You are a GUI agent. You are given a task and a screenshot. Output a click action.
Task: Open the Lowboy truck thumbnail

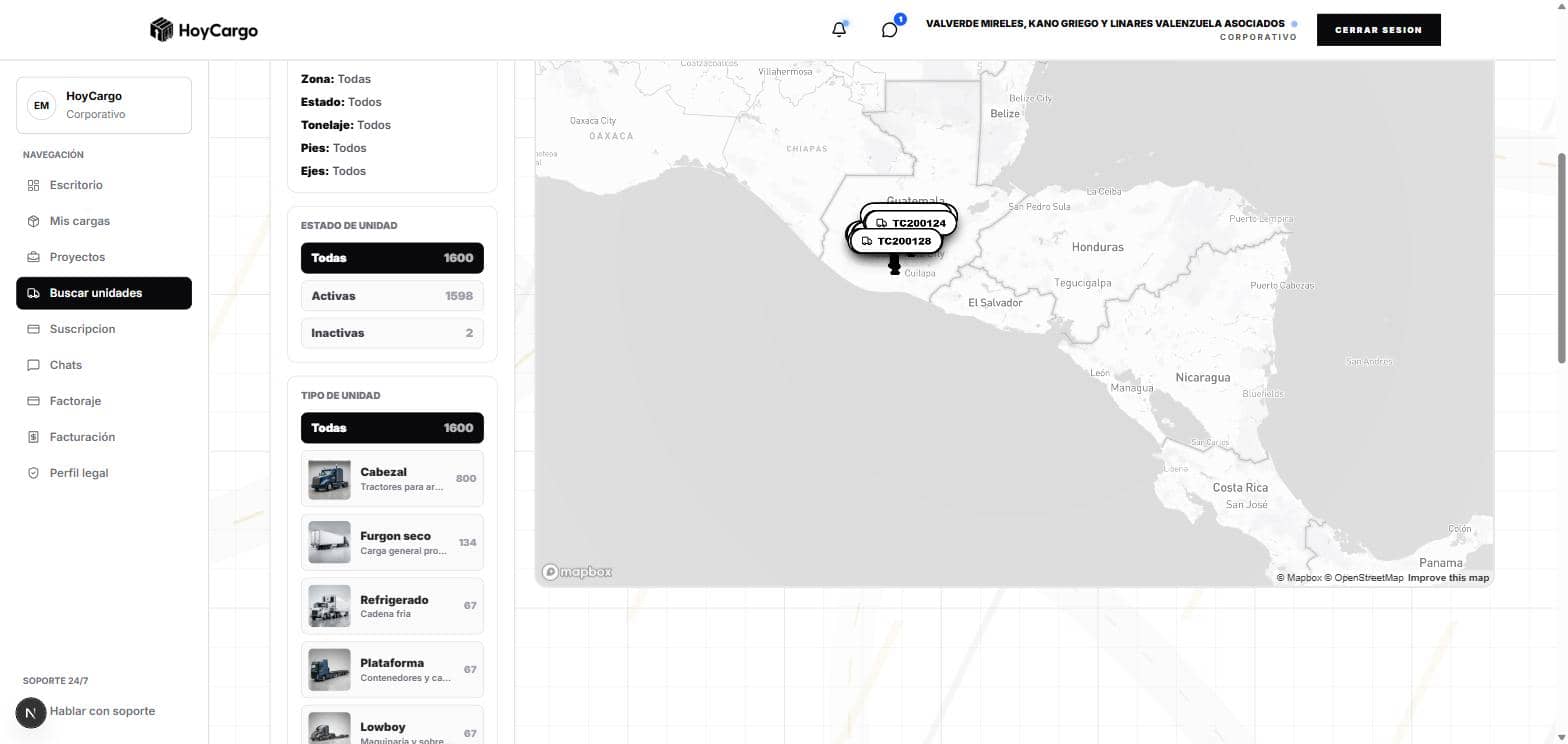[x=329, y=728]
